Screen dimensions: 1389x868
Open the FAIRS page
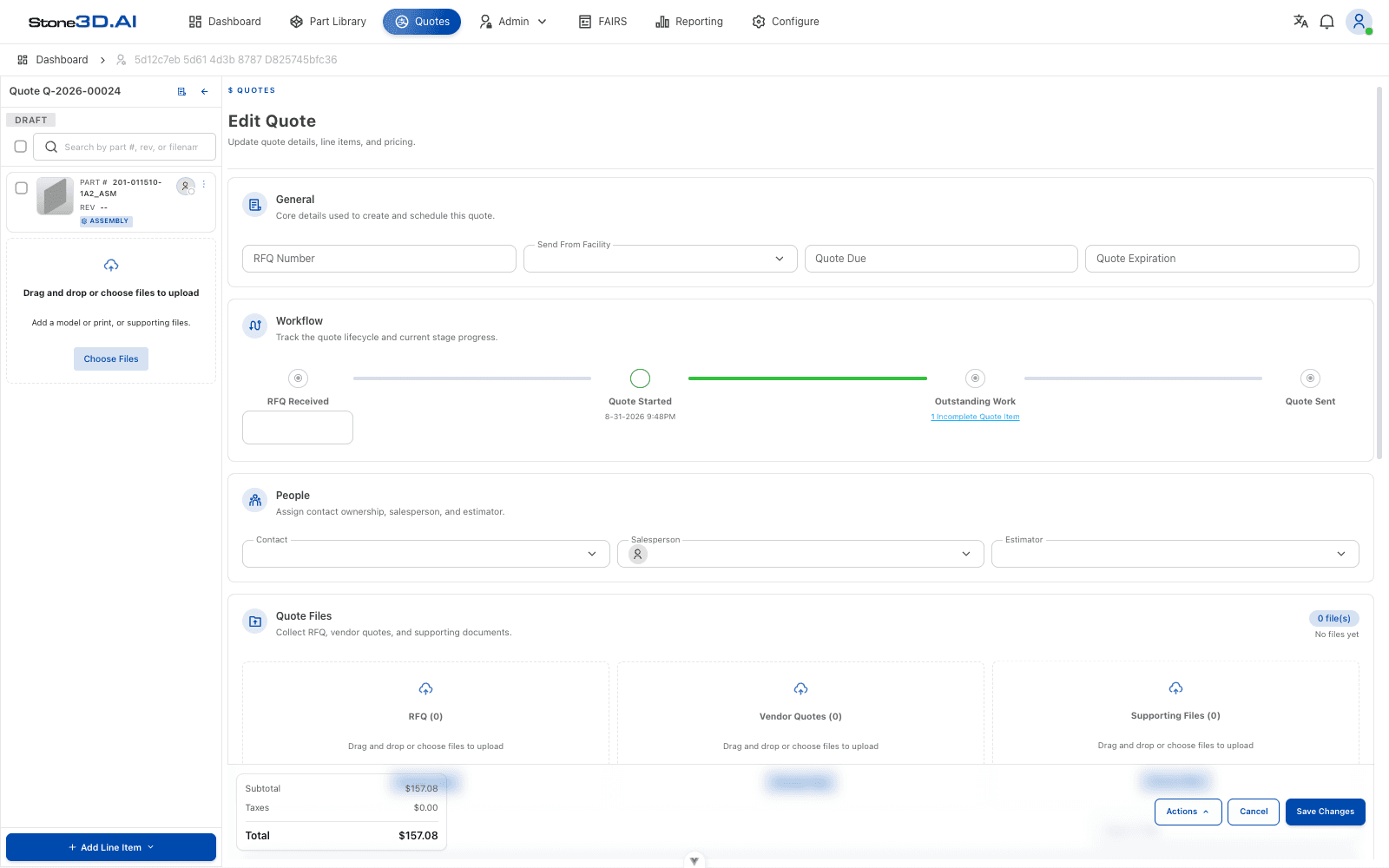602,22
